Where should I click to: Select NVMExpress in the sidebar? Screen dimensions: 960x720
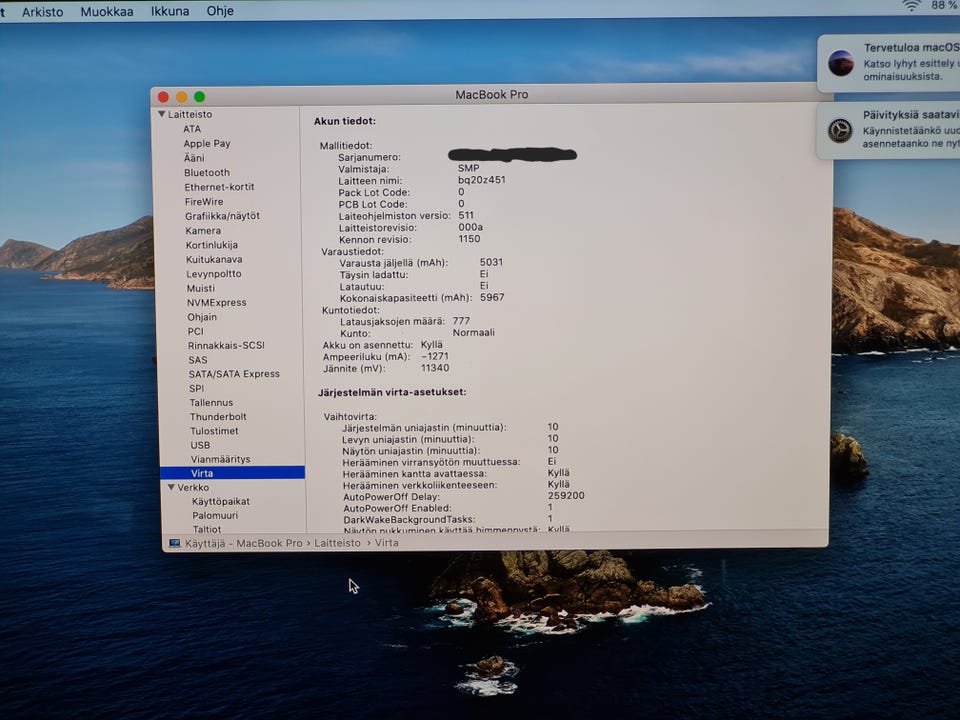coord(217,302)
